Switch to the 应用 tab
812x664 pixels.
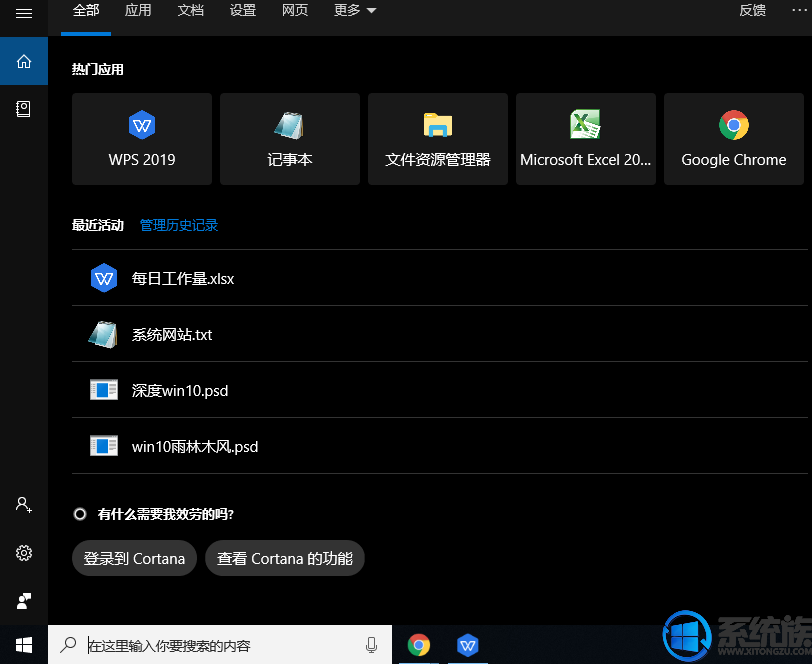[x=138, y=10]
